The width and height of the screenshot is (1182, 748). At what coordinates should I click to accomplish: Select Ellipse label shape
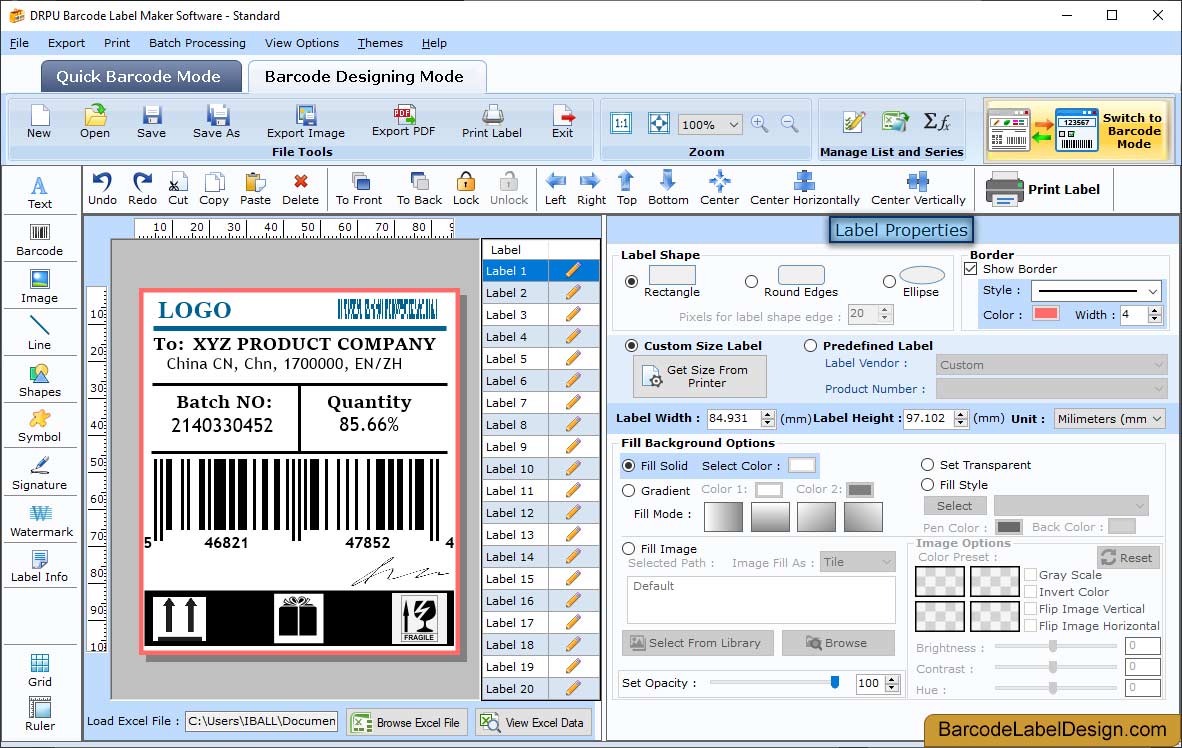coord(890,281)
